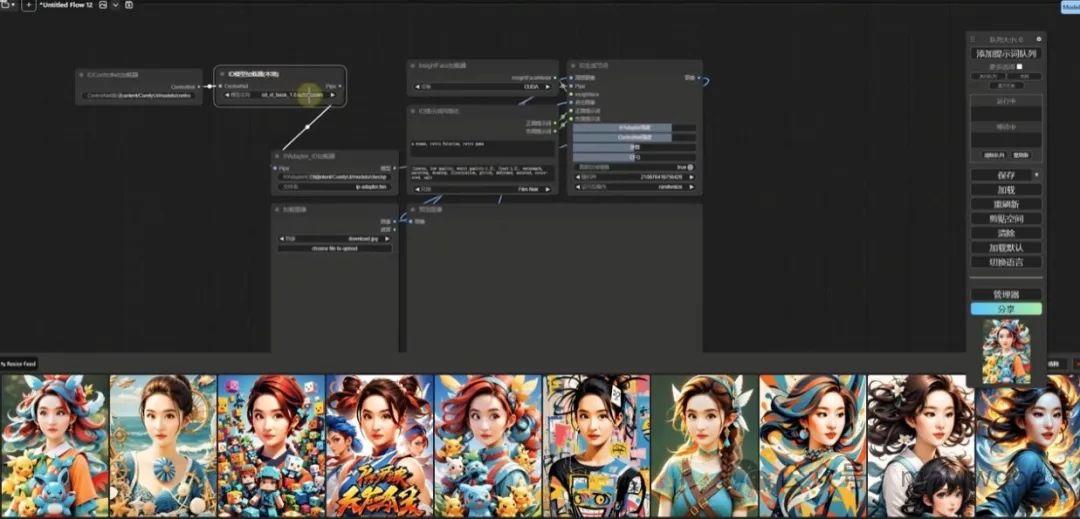The width and height of the screenshot is (1080, 519).
Task: Click 加载默认 load default button
Action: pos(1006,247)
